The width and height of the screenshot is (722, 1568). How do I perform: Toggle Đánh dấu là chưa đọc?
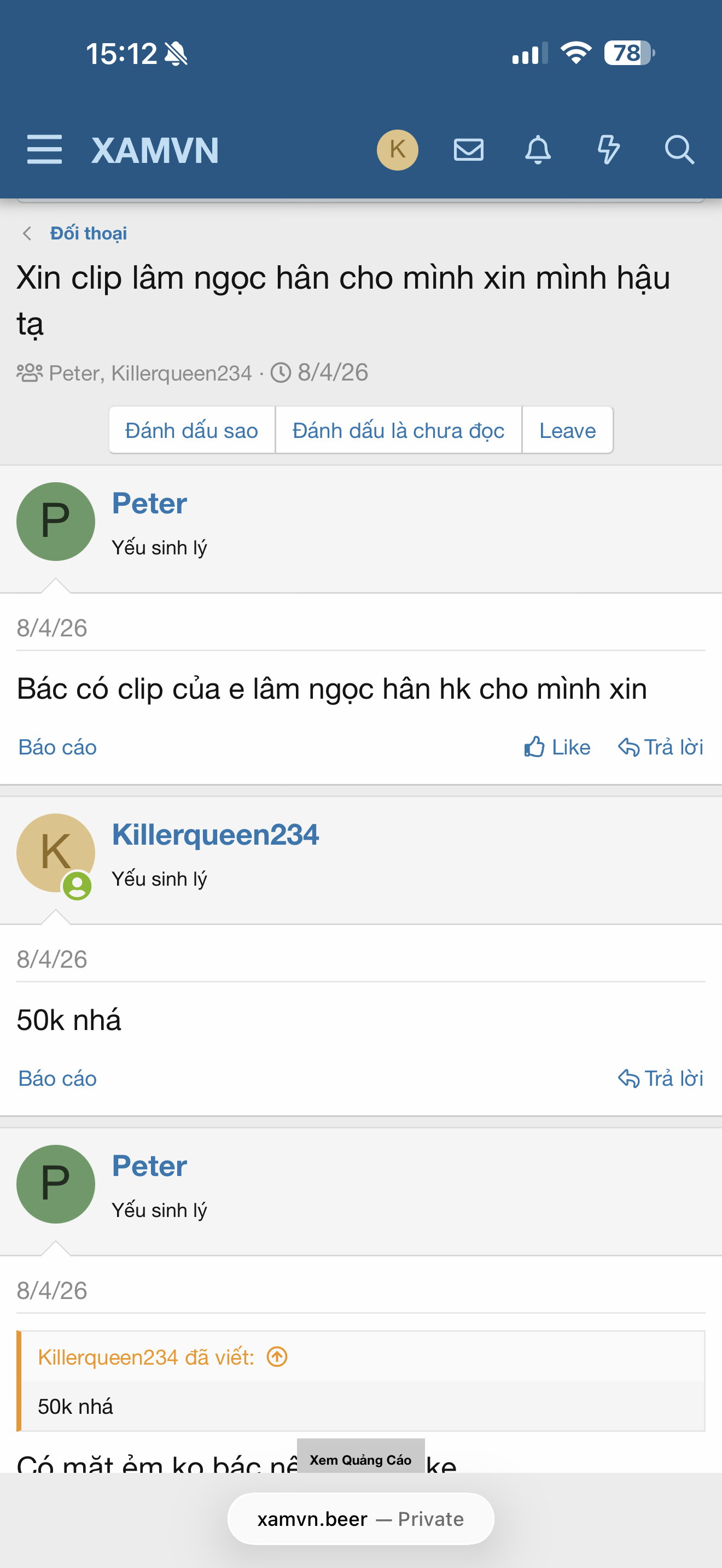(x=398, y=430)
